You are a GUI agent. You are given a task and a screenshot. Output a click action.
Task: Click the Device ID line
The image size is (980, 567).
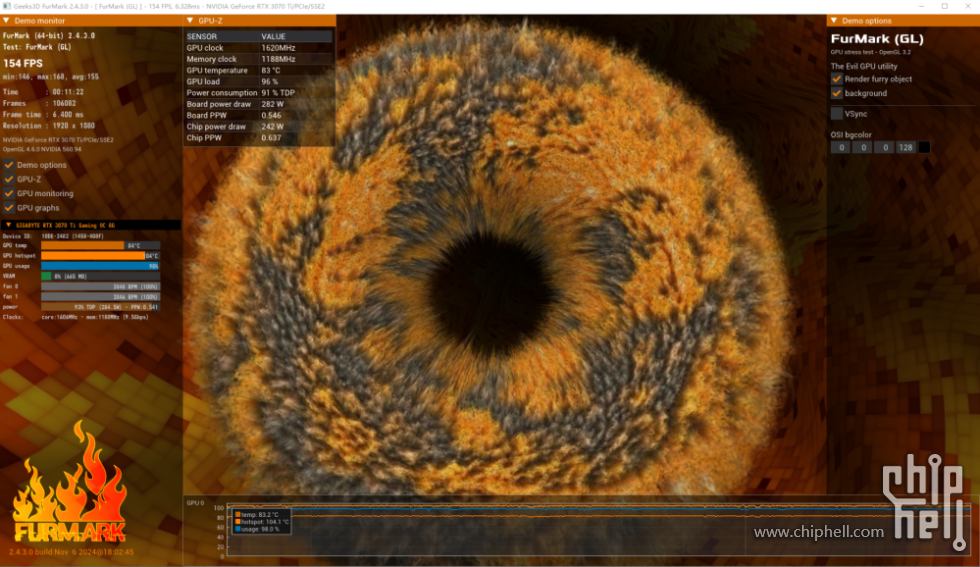pyautogui.click(x=53, y=236)
